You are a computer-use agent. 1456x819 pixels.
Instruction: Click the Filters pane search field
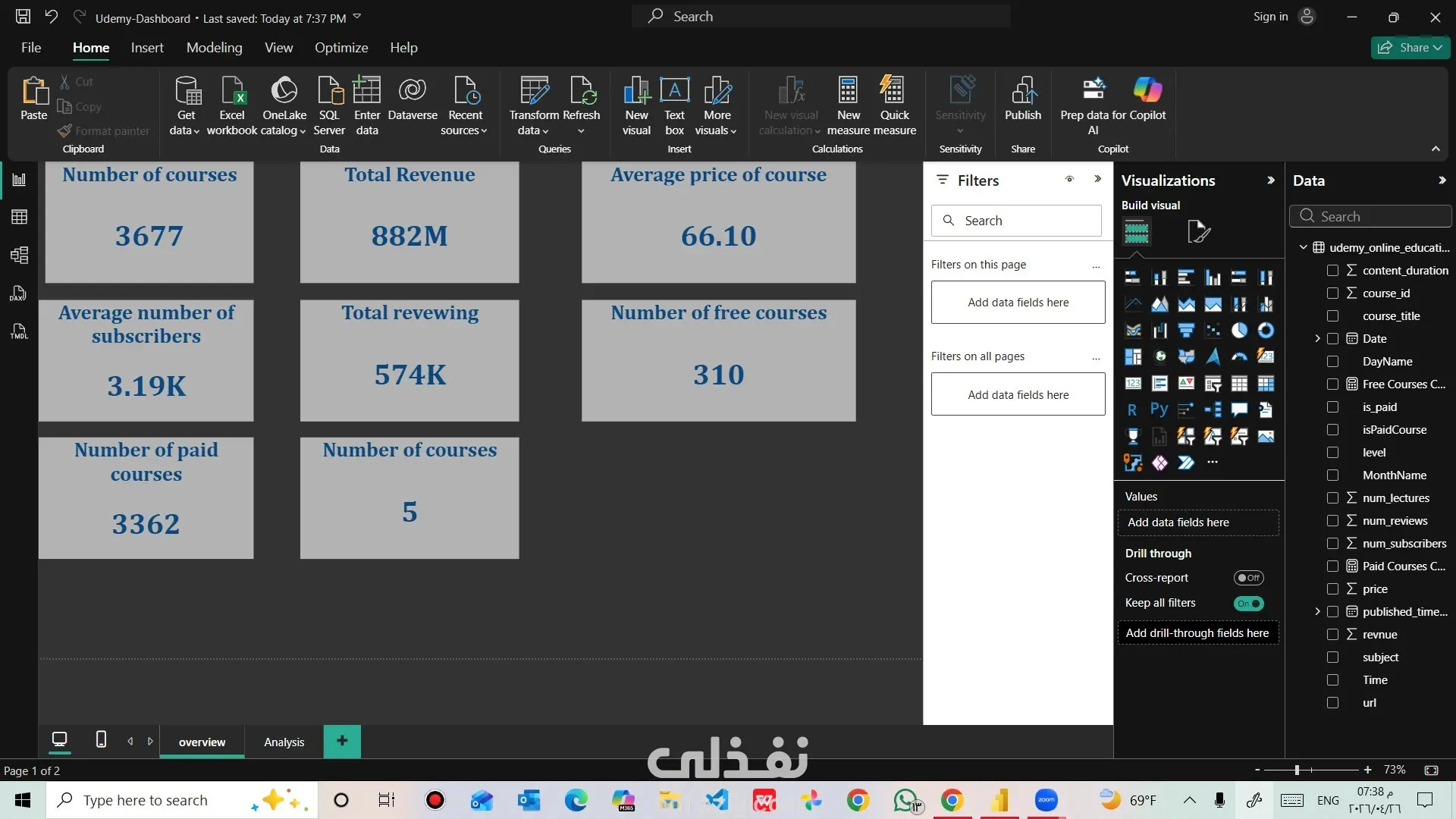(1016, 221)
